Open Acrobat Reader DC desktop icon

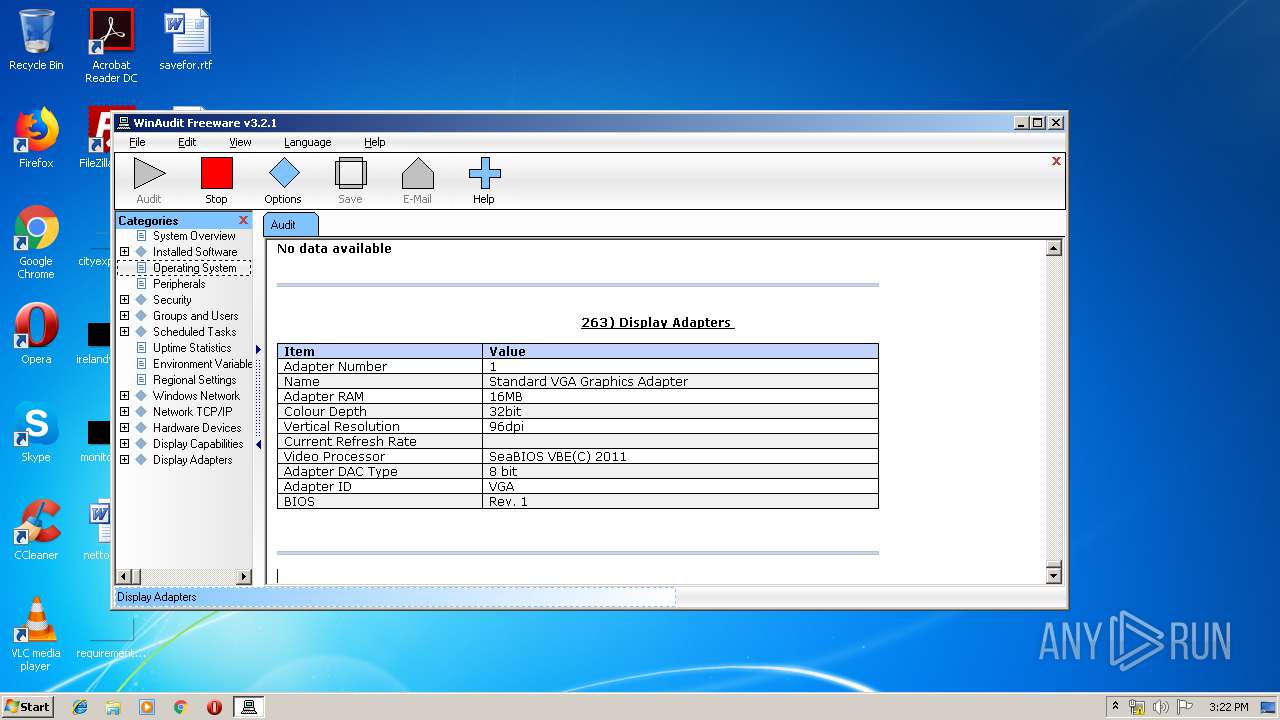tap(111, 46)
